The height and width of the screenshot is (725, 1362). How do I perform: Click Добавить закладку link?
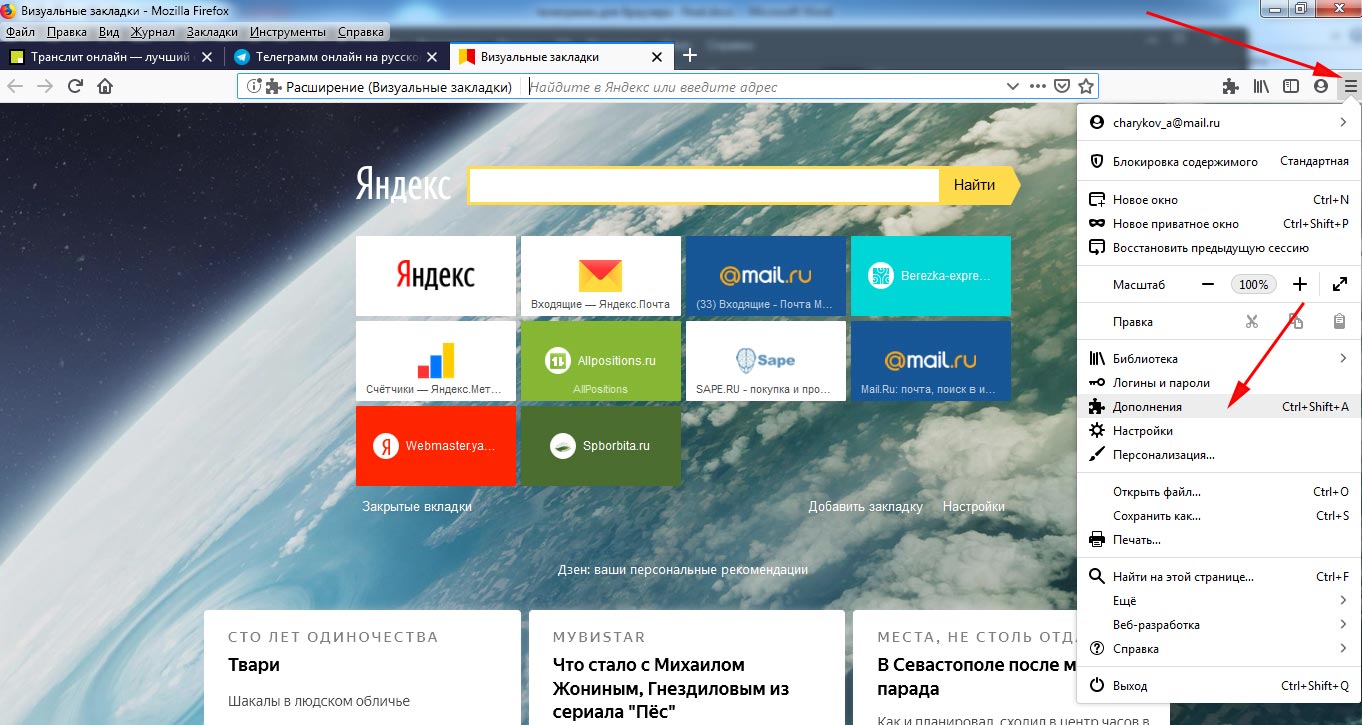pyautogui.click(x=865, y=507)
